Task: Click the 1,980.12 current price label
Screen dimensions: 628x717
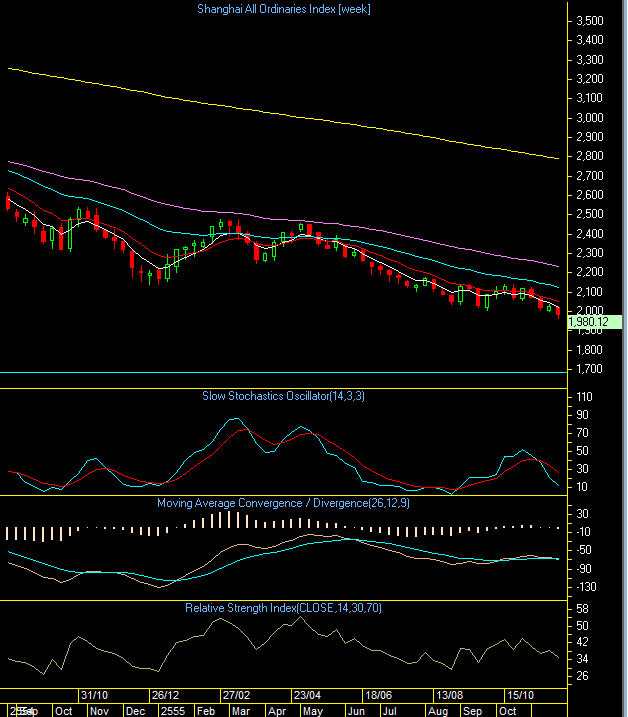Action: click(594, 322)
